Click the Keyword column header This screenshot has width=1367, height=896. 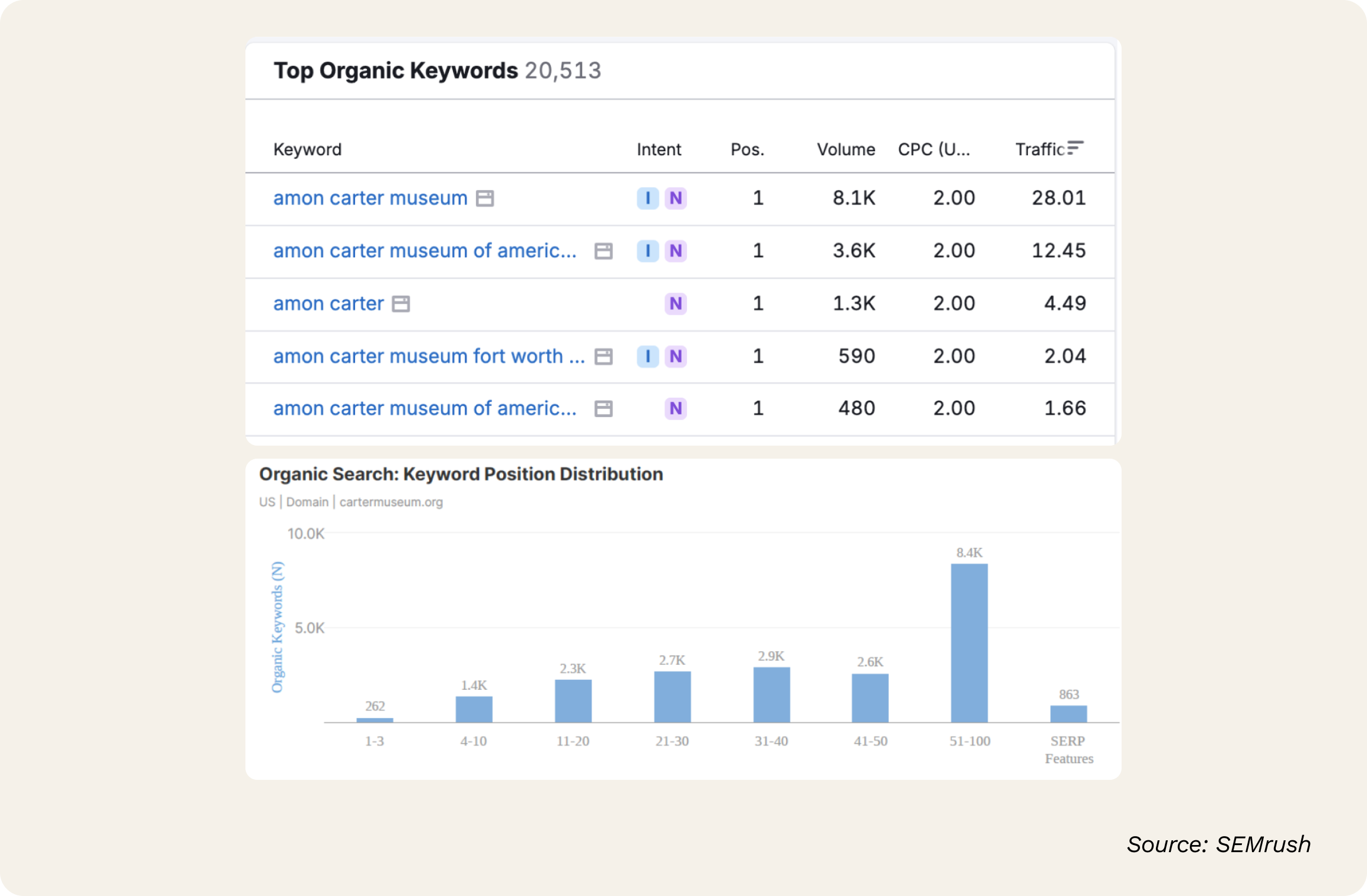point(307,149)
